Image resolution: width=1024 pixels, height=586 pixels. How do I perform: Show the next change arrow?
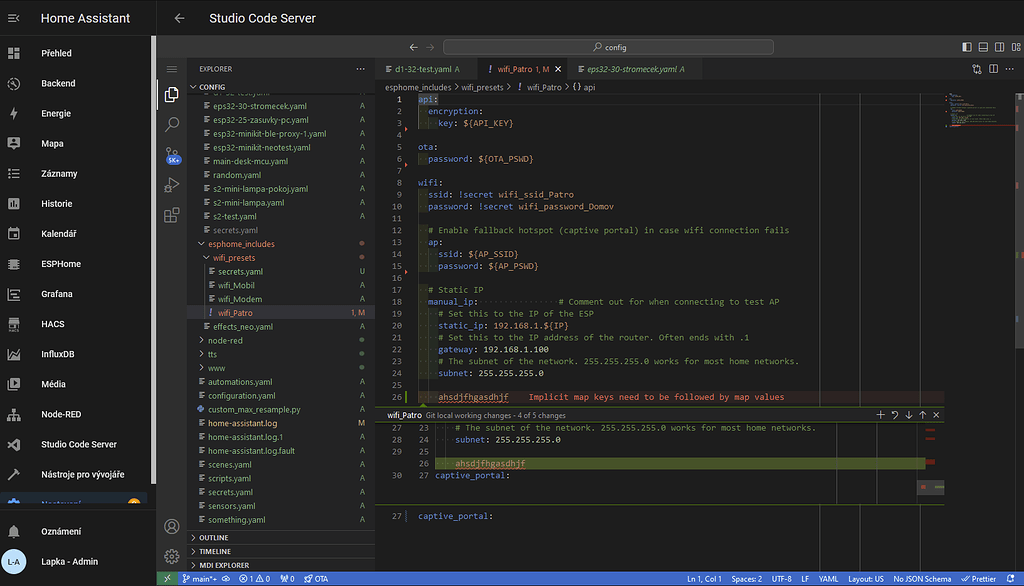click(x=908, y=415)
